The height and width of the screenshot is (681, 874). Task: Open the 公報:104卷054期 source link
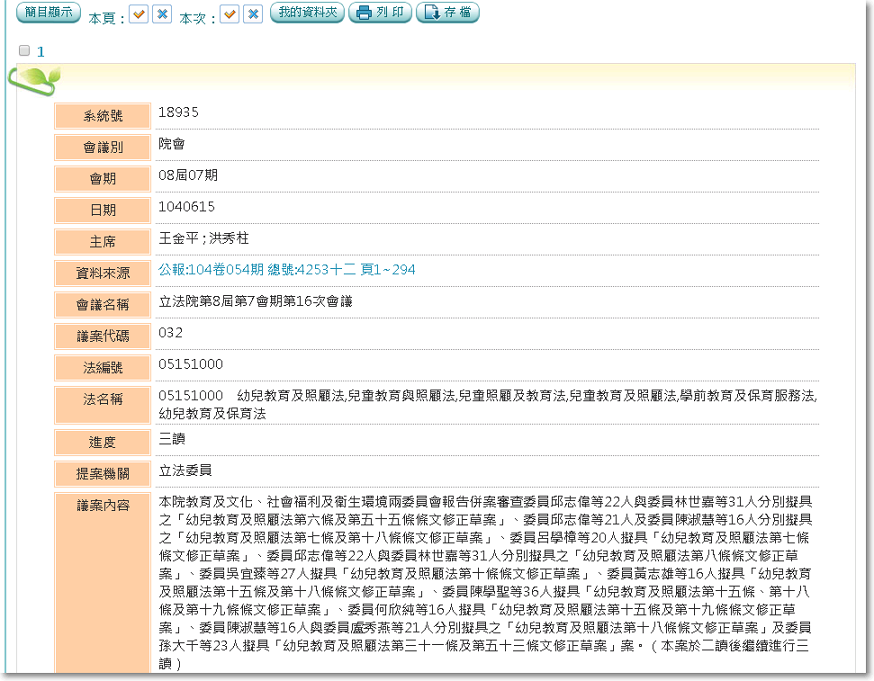coord(287,270)
